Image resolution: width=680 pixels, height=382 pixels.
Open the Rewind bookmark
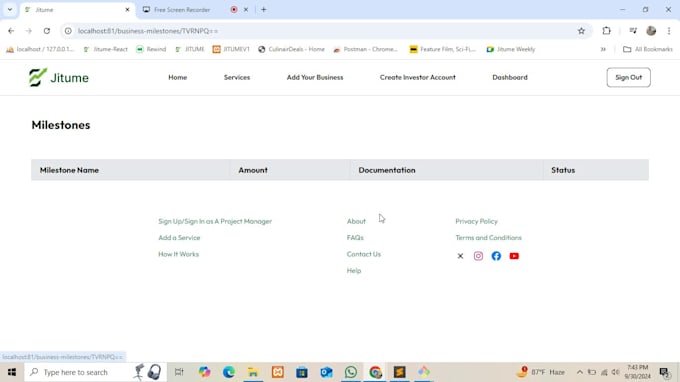151,49
